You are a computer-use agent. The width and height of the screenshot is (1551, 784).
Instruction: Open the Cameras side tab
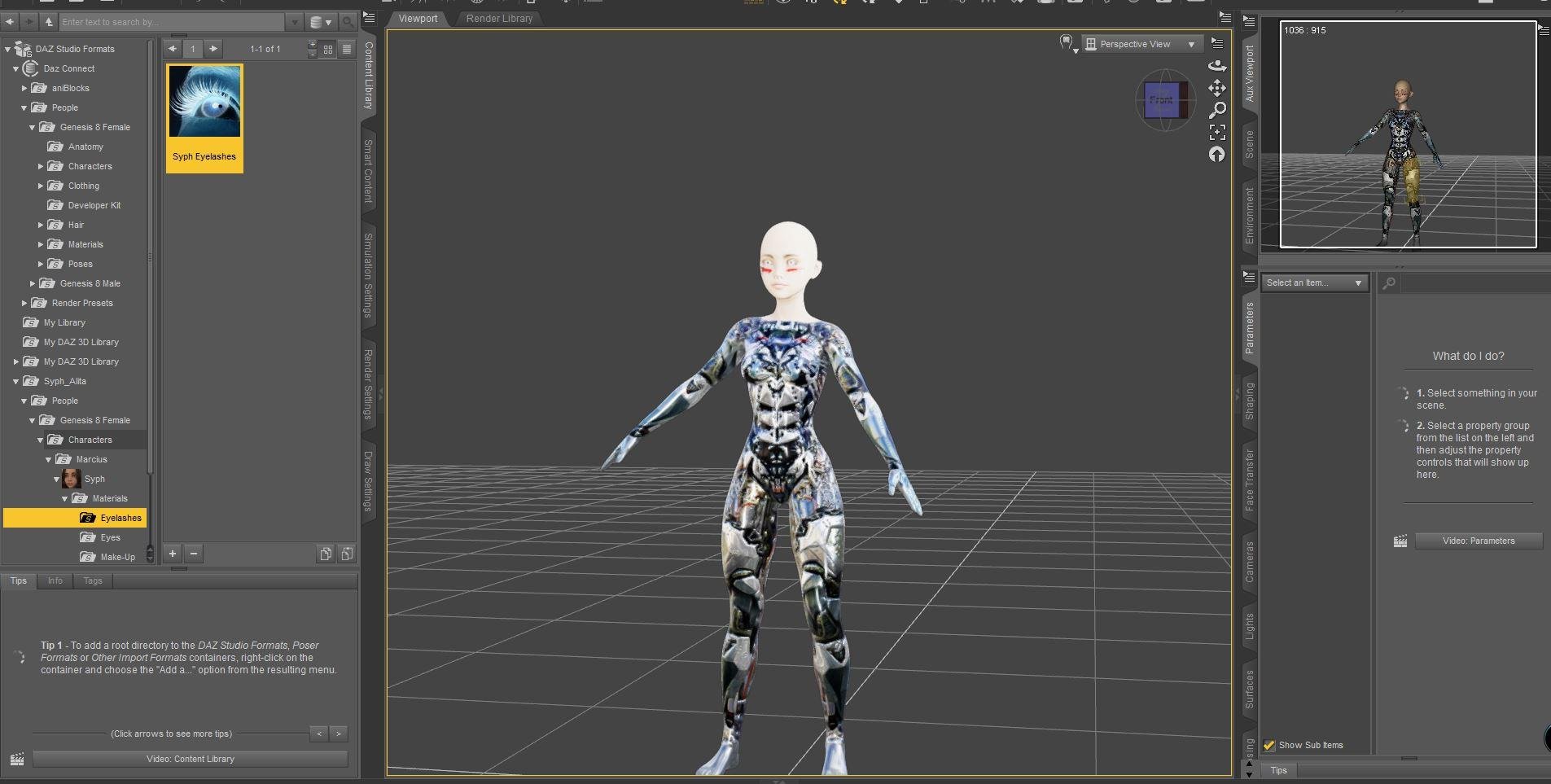[x=1250, y=562]
